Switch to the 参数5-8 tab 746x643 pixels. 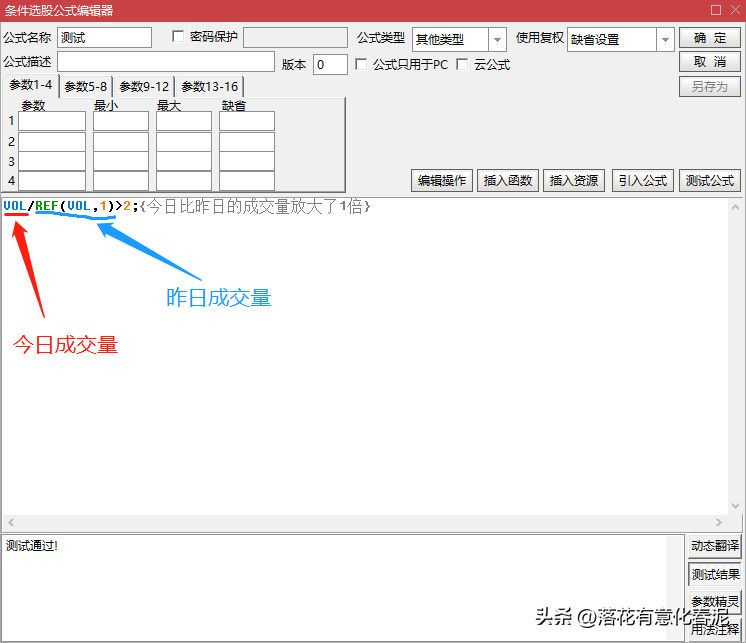[x=86, y=87]
